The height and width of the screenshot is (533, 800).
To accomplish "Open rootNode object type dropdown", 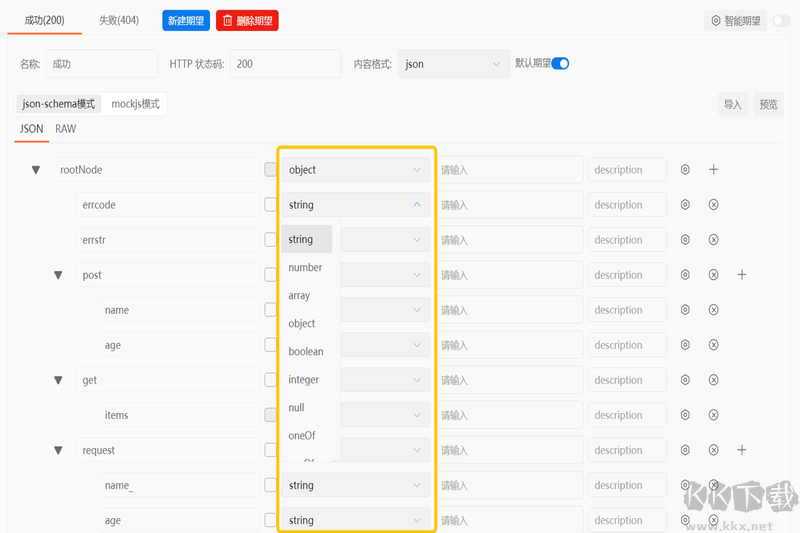I will 355,169.
